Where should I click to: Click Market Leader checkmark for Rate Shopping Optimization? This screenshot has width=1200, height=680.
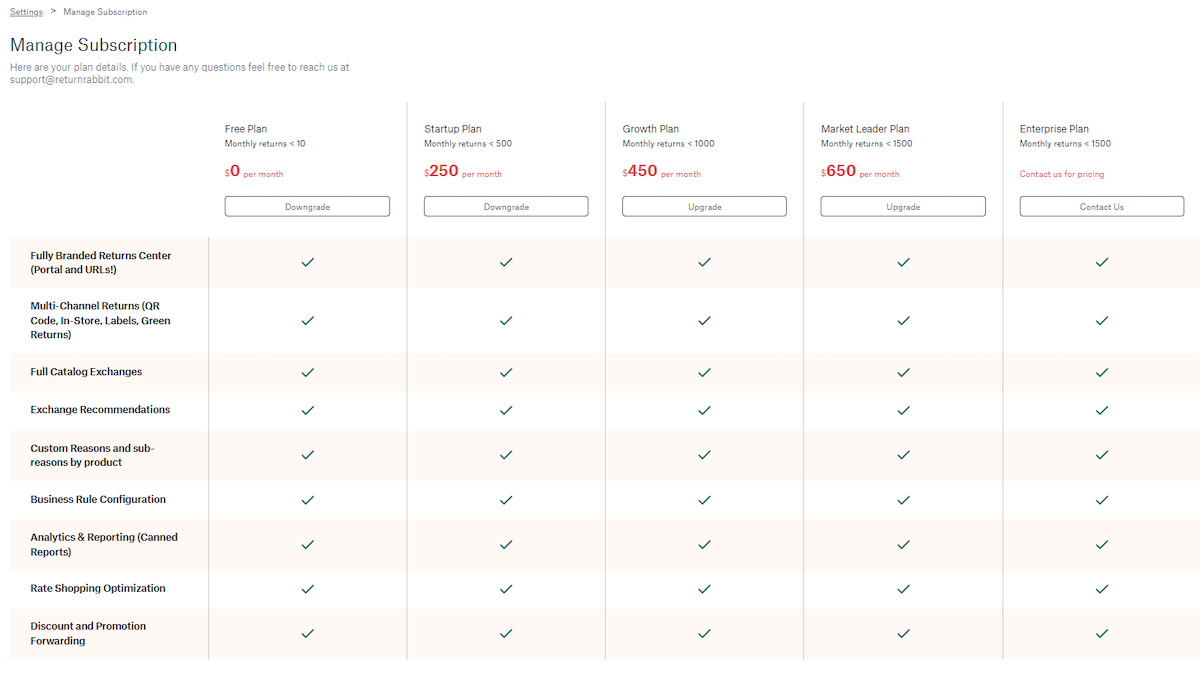tap(903, 589)
